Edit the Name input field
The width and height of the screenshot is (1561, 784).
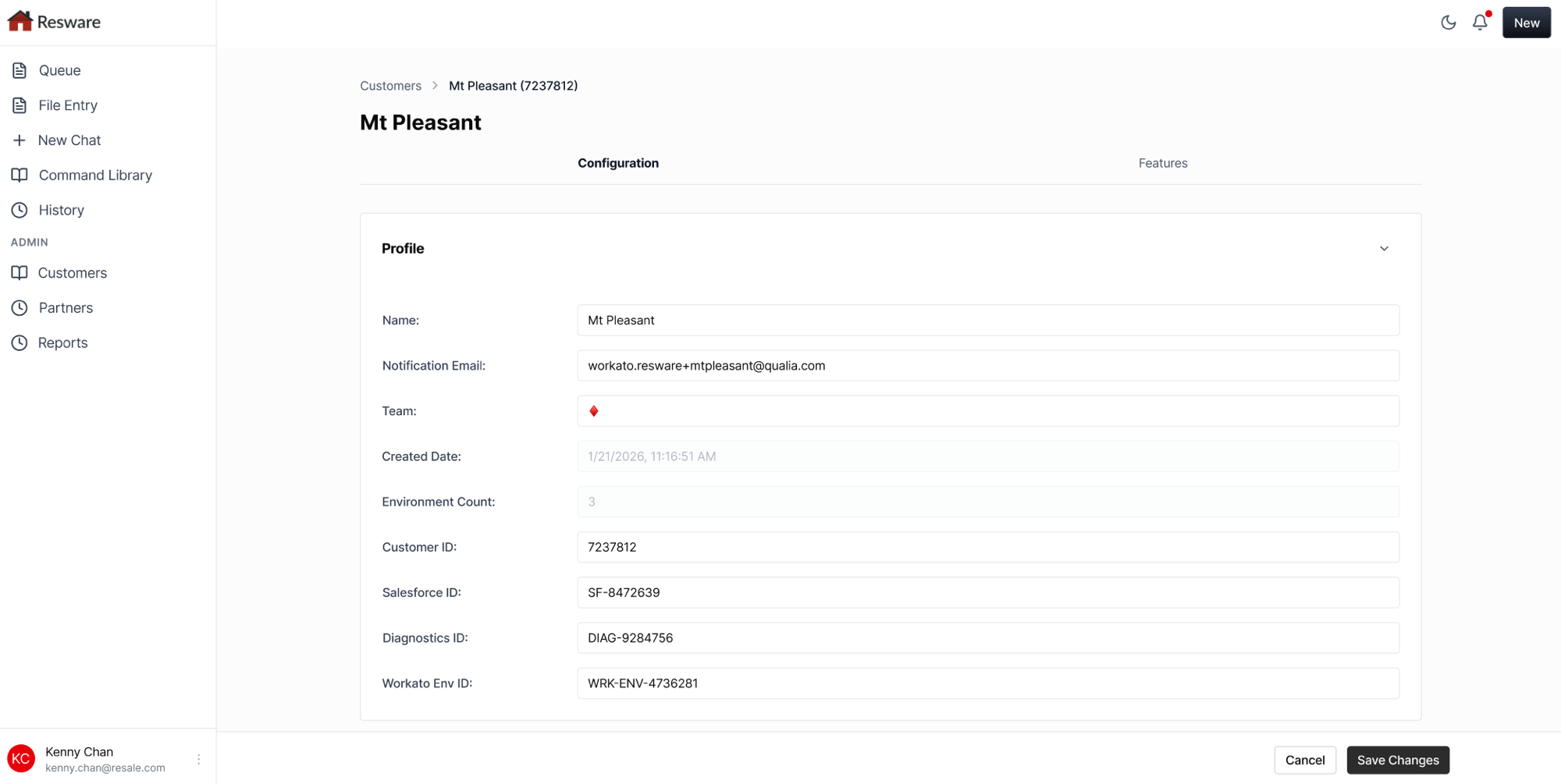988,320
